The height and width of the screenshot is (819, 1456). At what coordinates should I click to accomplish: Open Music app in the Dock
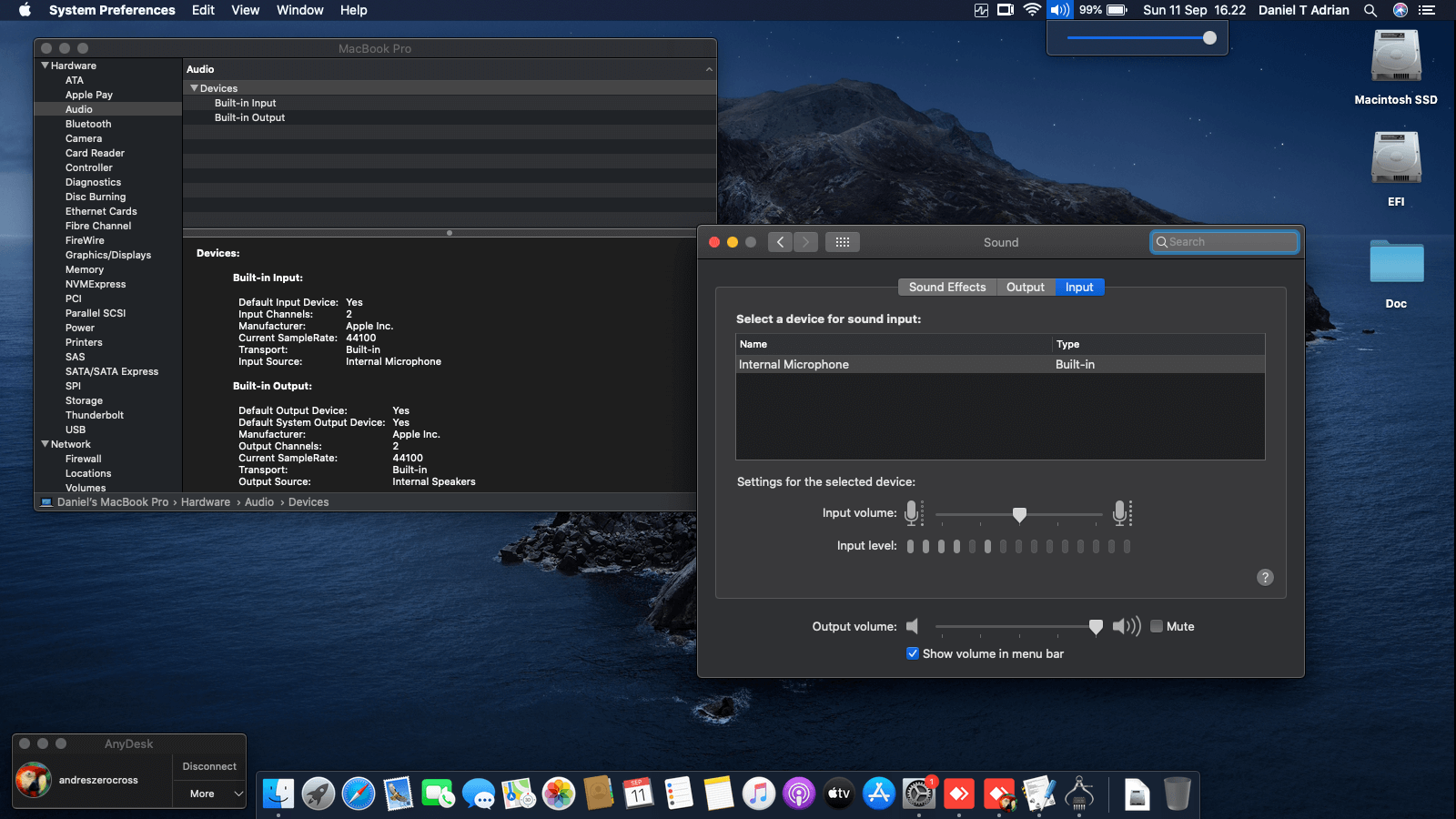(759, 794)
